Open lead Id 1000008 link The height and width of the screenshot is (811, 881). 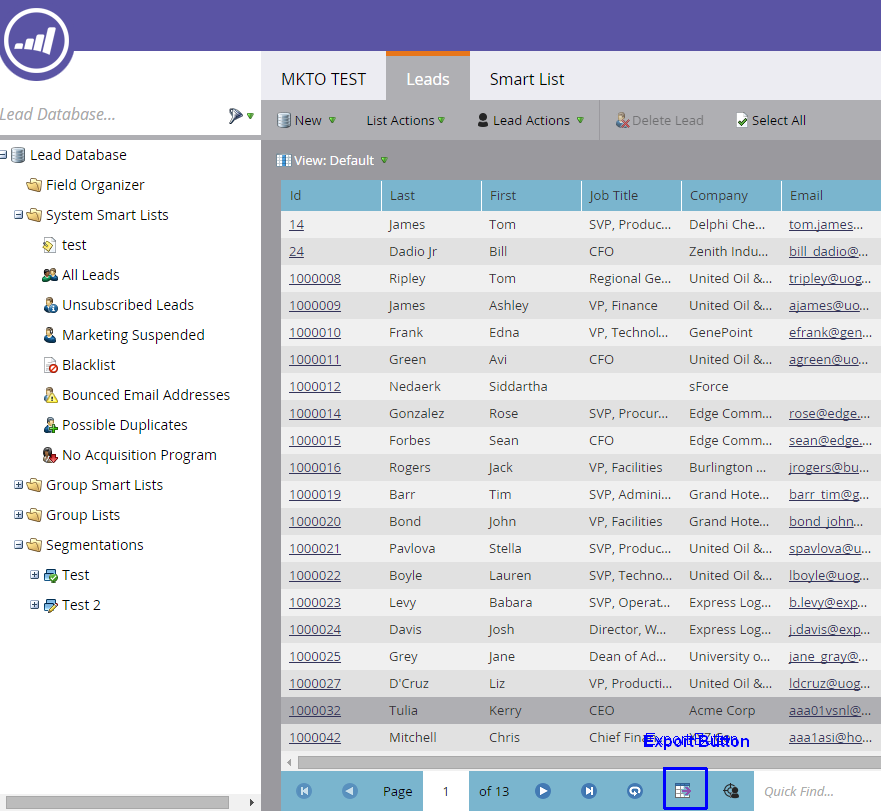coord(315,279)
